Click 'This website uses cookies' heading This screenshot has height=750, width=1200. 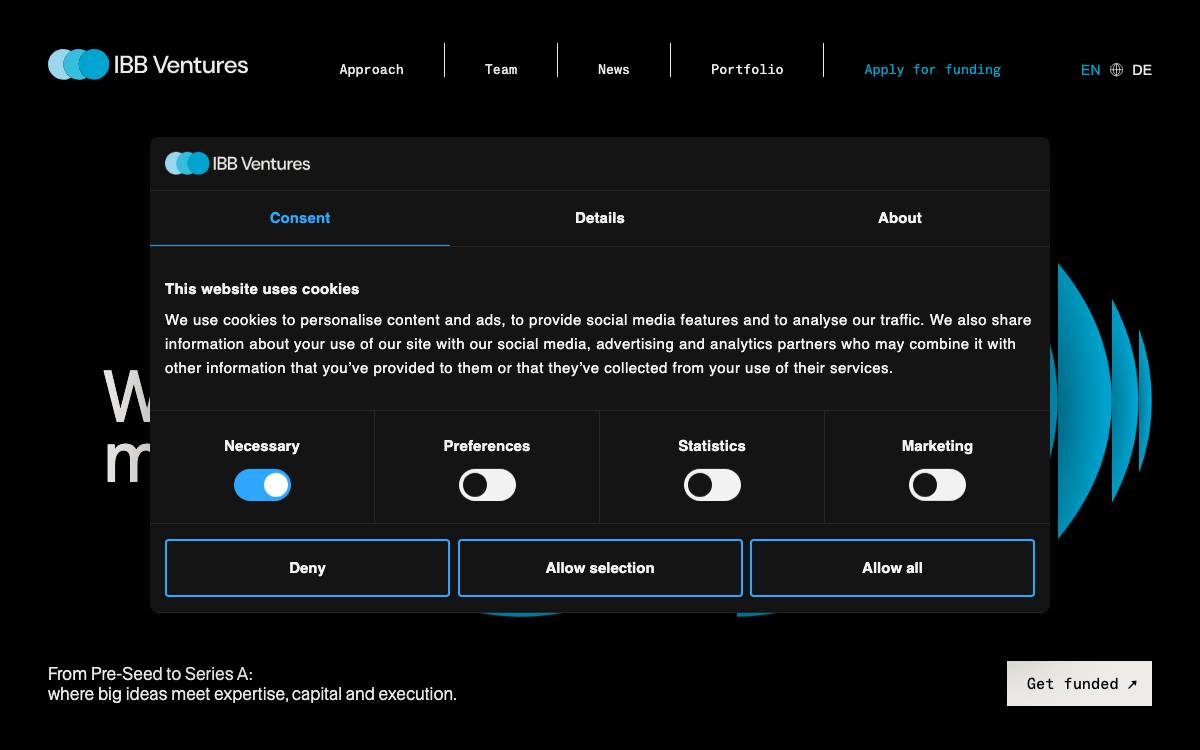[x=262, y=289]
